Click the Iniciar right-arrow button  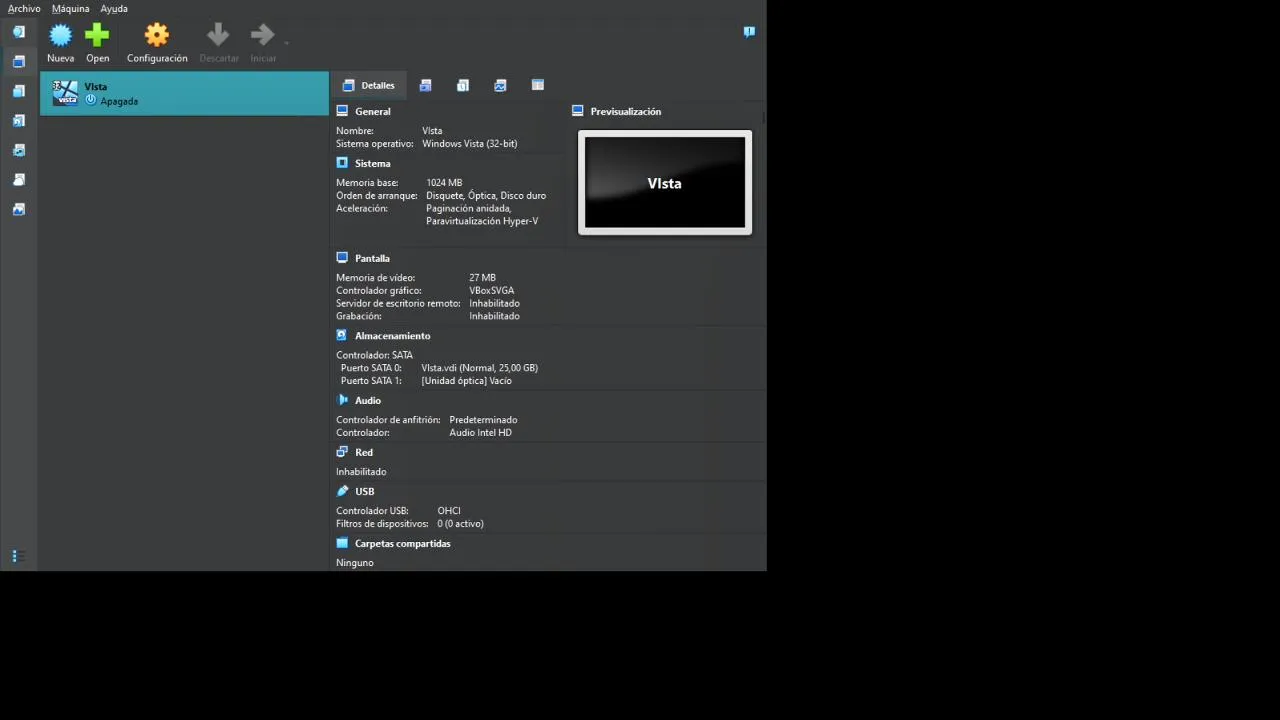(262, 44)
